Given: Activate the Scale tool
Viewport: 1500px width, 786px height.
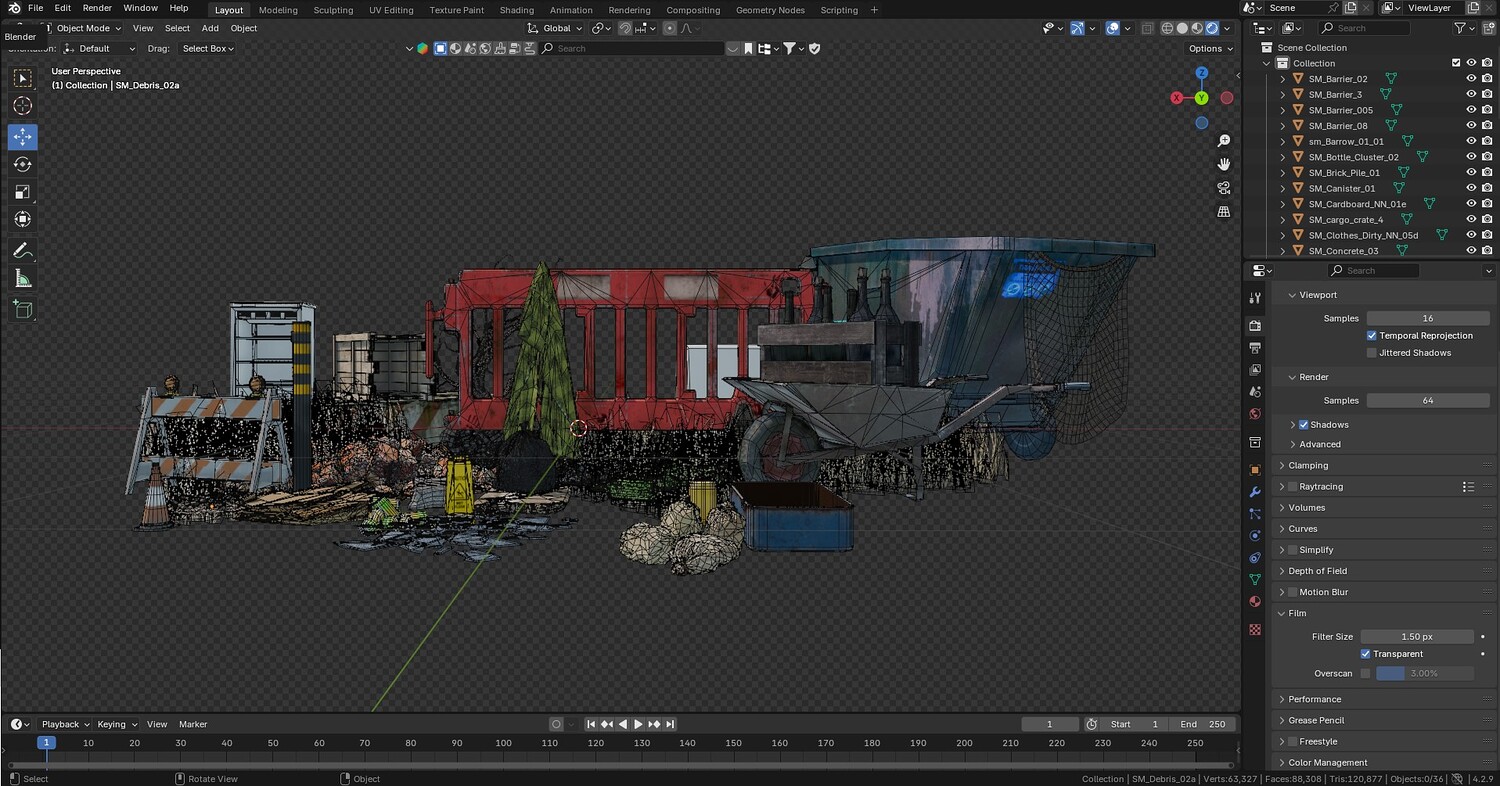Looking at the screenshot, I should point(23,192).
